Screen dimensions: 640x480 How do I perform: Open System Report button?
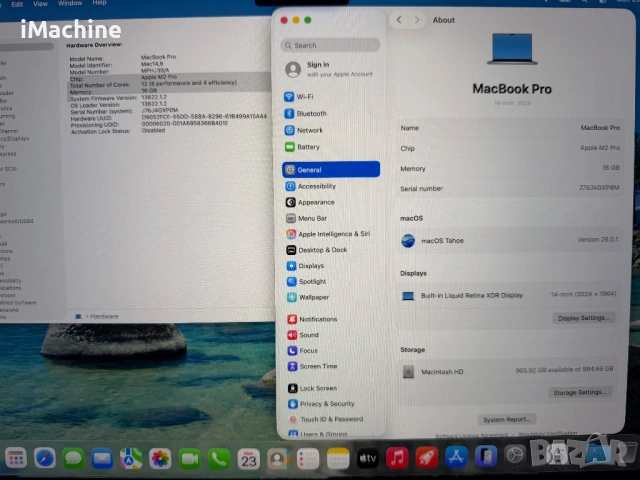click(507, 419)
